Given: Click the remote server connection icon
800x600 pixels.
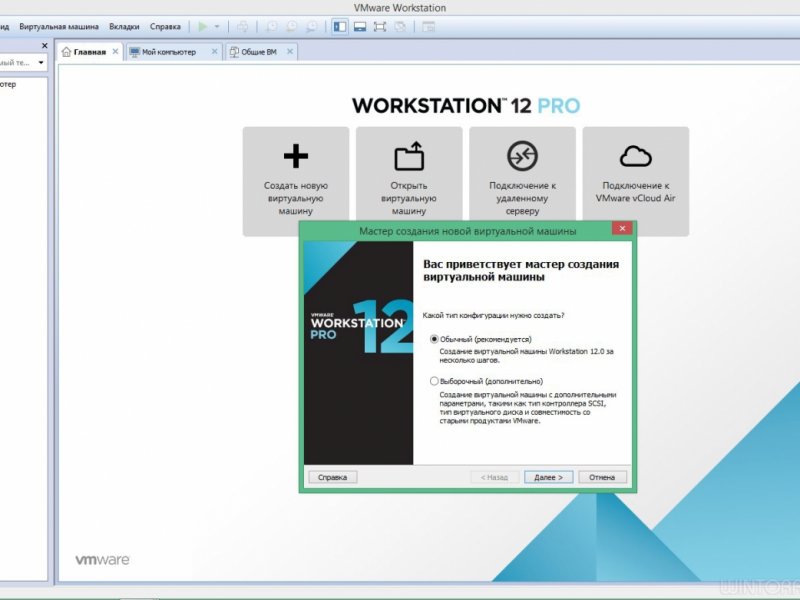Looking at the screenshot, I should tap(522, 156).
